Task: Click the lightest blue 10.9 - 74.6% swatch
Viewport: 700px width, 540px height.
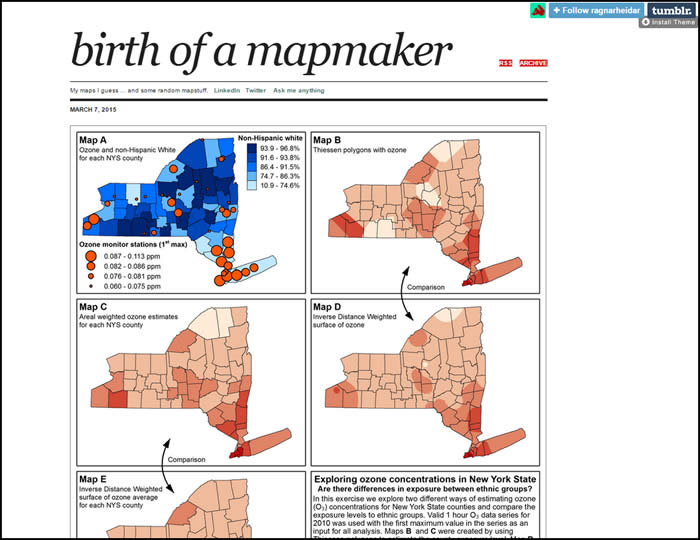Action: click(253, 186)
